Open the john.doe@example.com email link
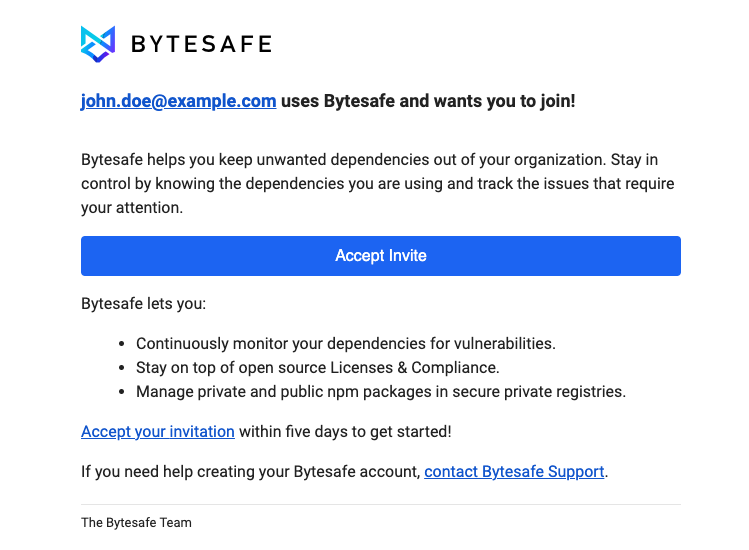Image resolution: width=749 pixels, height=550 pixels. coord(179,101)
